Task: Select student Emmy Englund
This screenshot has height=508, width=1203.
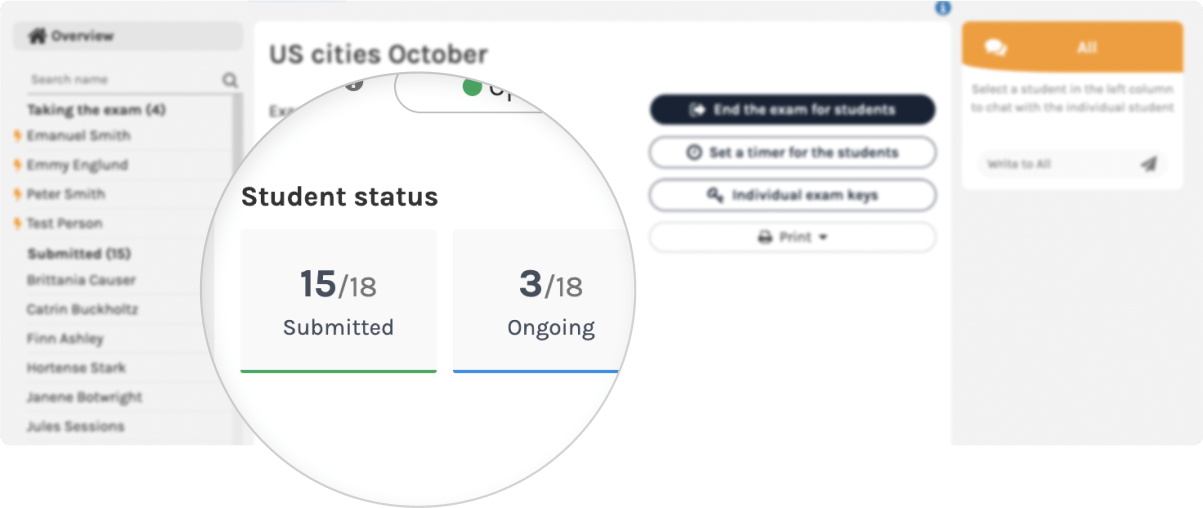Action: pyautogui.click(x=77, y=165)
